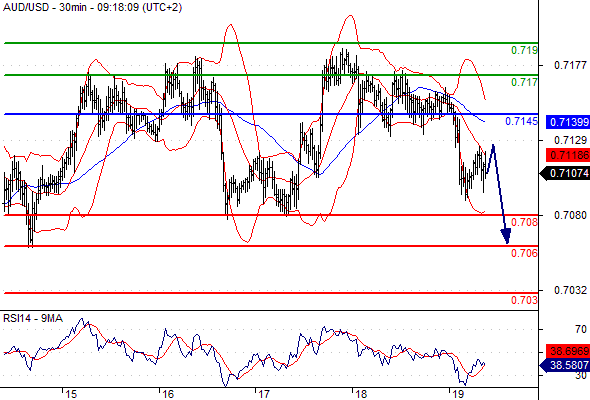Screen dimensions: 590x400
Task: Click the 0.7032 price axis value
Action: pyautogui.click(x=570, y=290)
